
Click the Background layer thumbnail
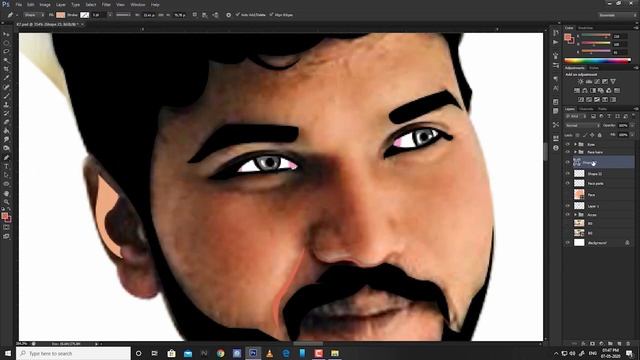(579, 242)
